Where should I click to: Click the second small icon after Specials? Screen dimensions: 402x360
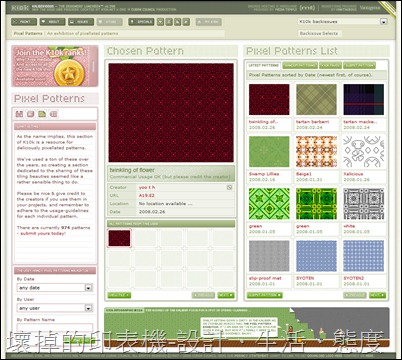(169, 22)
